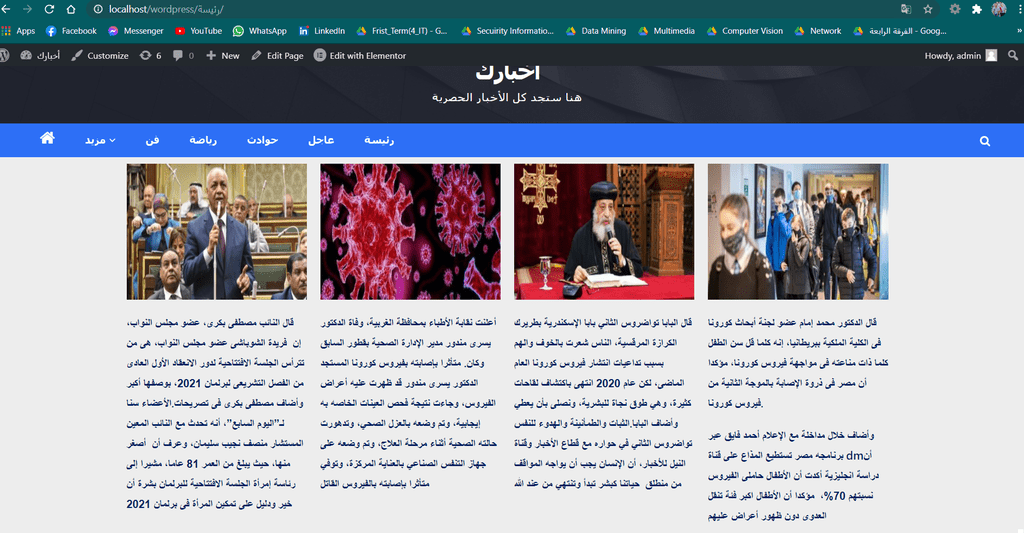Open the Messenger bookmark
1024x533 pixels.
[x=135, y=31]
